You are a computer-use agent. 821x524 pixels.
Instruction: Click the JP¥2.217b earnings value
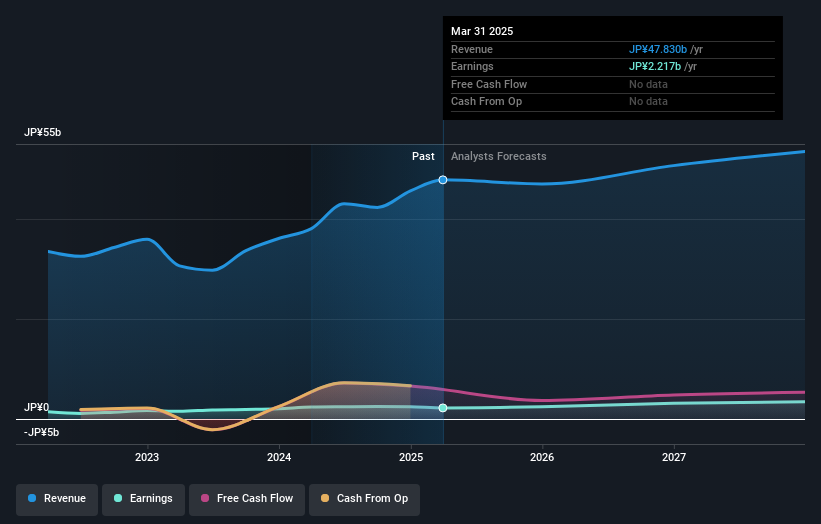click(x=655, y=66)
